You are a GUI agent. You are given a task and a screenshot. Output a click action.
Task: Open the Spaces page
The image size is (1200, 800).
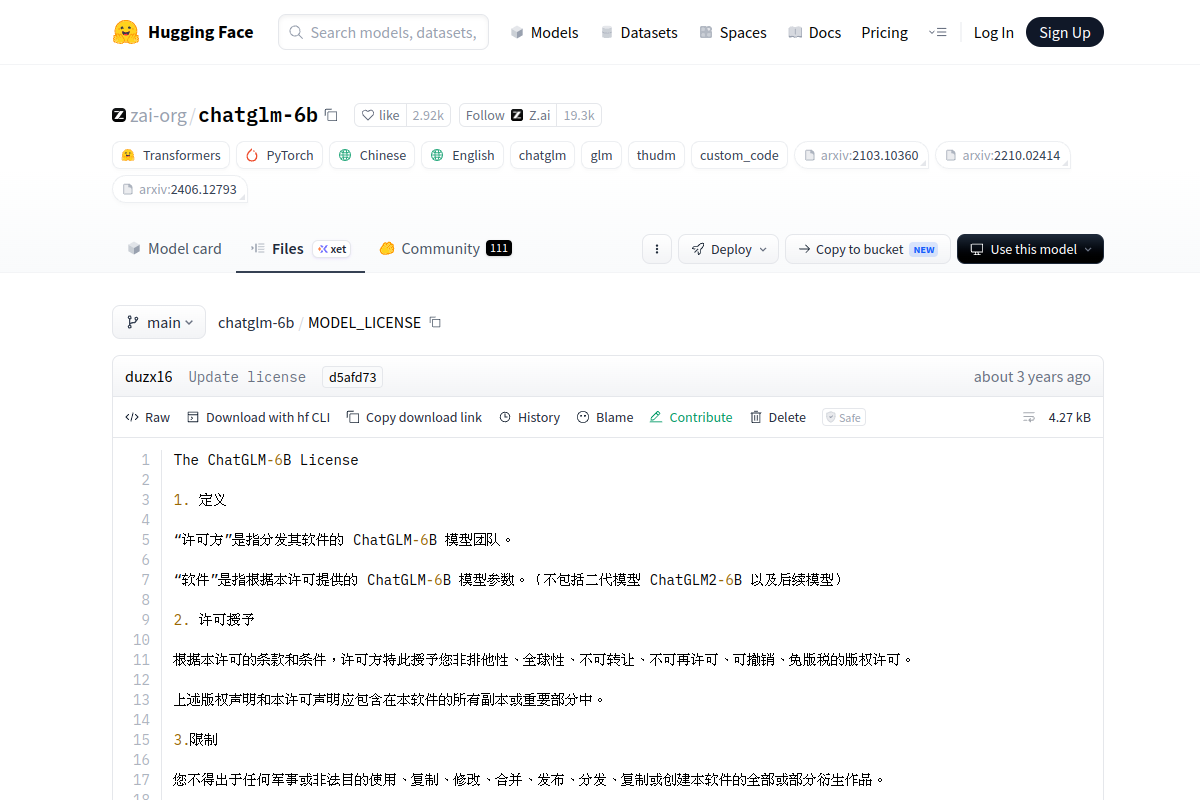click(x=733, y=32)
